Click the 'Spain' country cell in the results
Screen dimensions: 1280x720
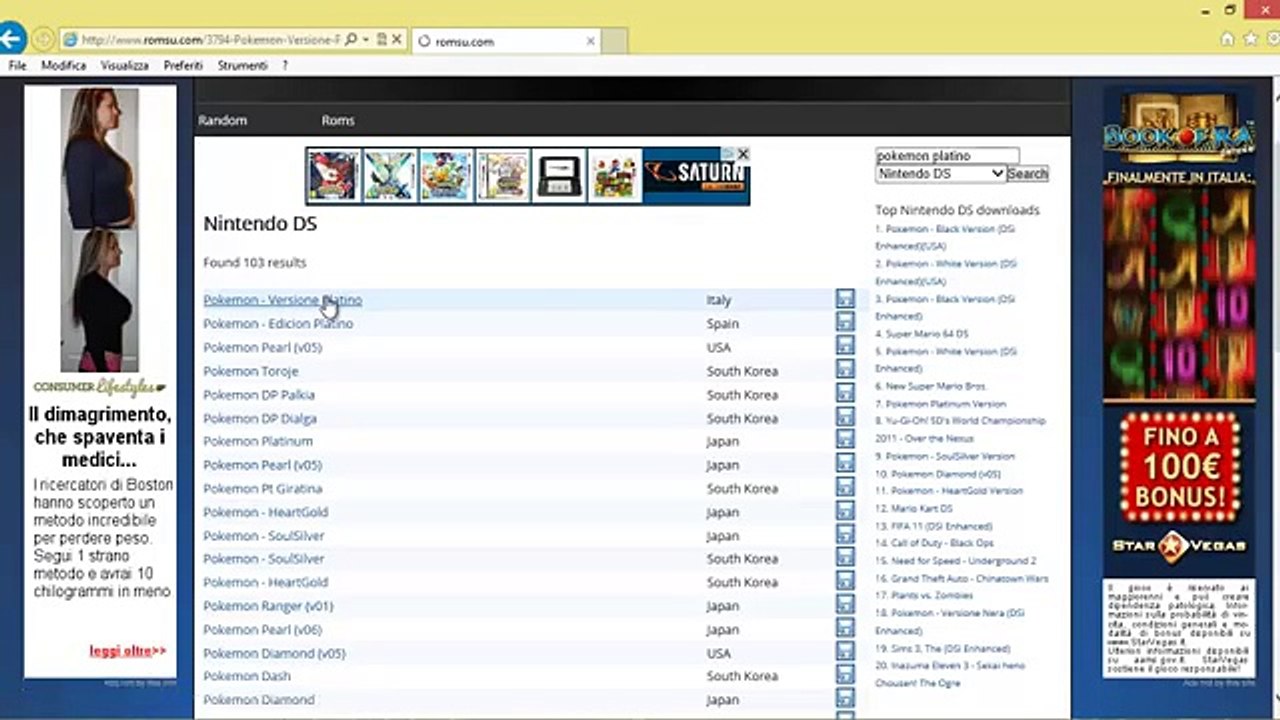click(x=722, y=324)
